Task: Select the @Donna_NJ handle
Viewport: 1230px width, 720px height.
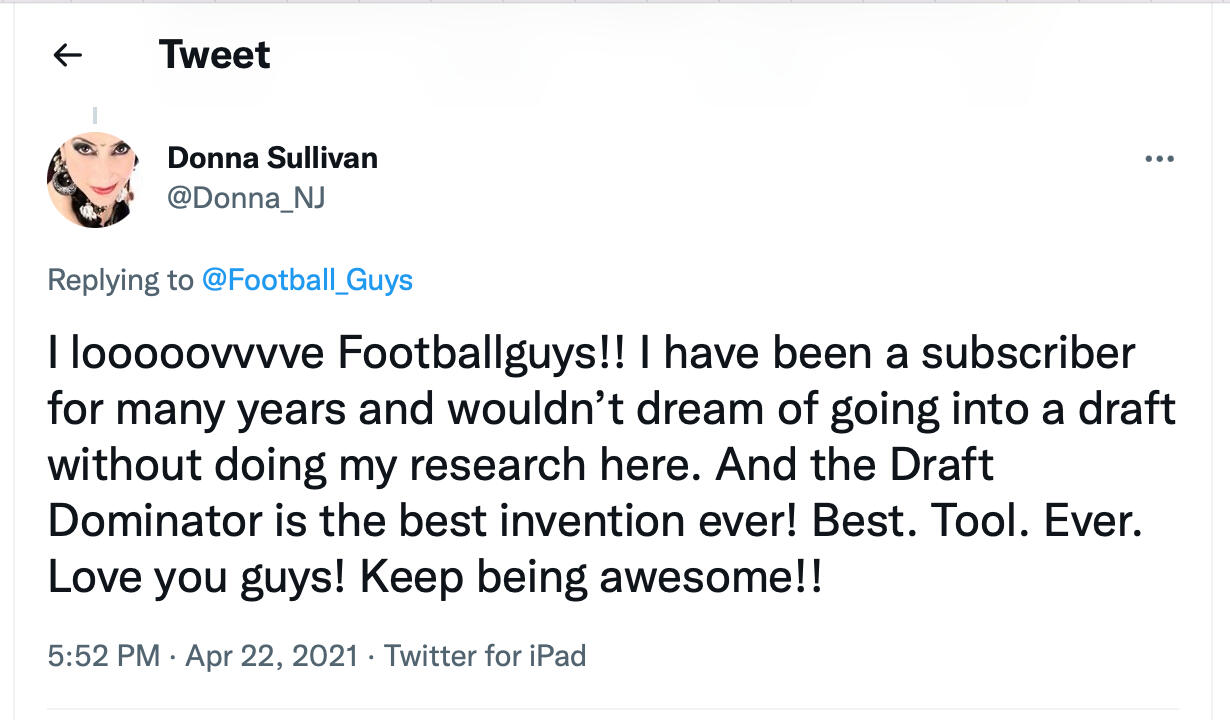Action: click(x=246, y=198)
